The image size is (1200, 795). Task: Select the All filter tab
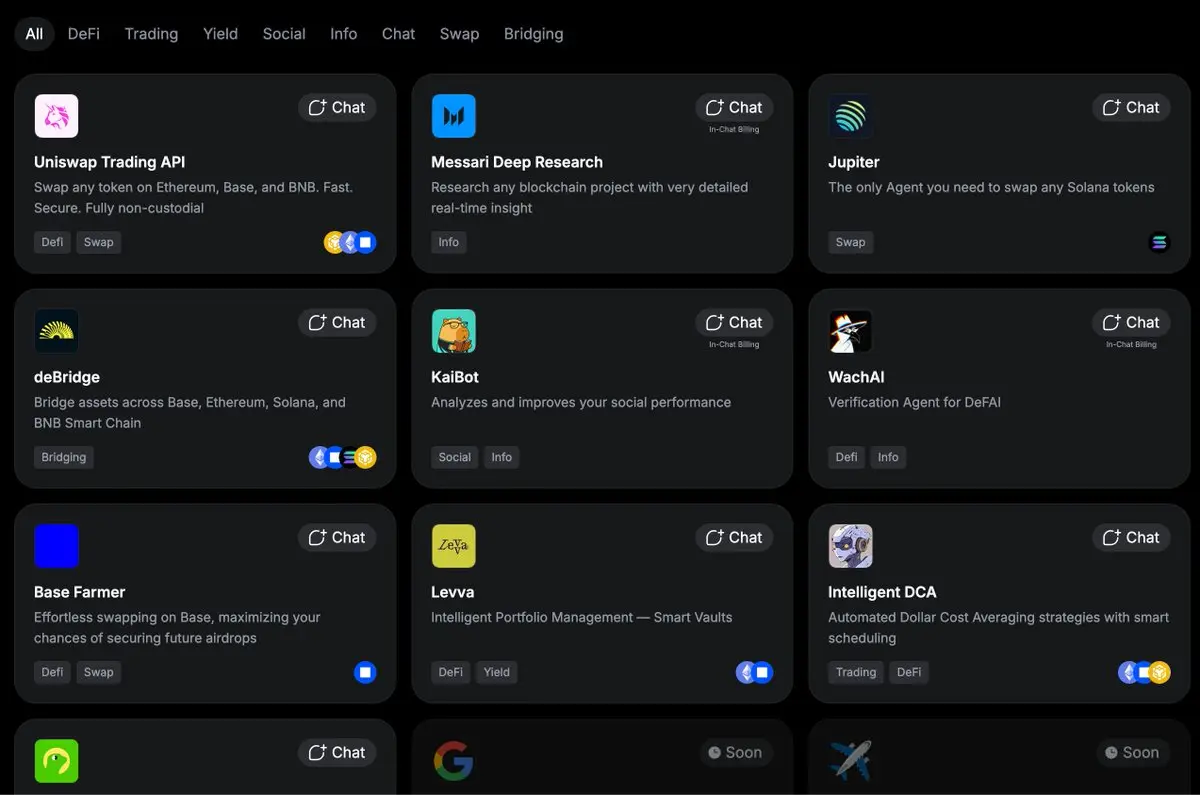click(34, 33)
